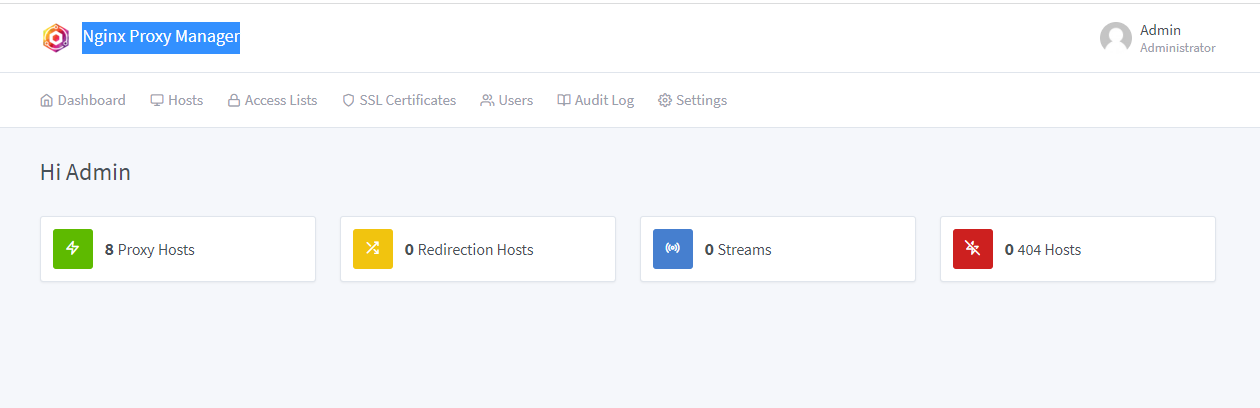Click the Admin user avatar picture
This screenshot has width=1260, height=408.
[x=1116, y=38]
